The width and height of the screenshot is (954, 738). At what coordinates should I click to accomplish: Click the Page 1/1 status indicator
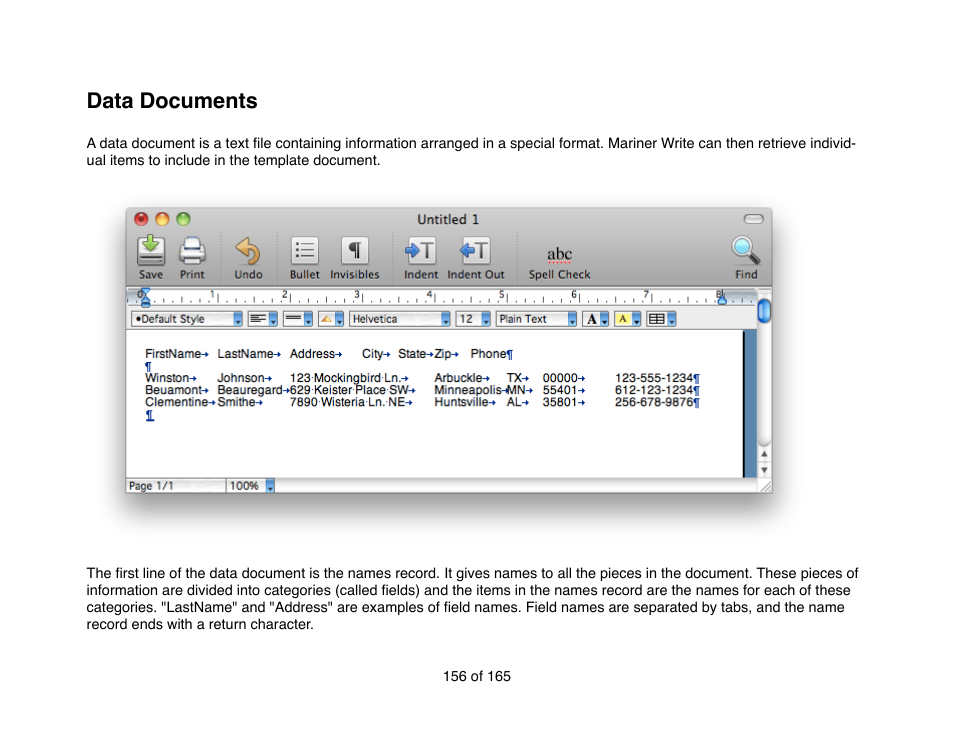(175, 486)
